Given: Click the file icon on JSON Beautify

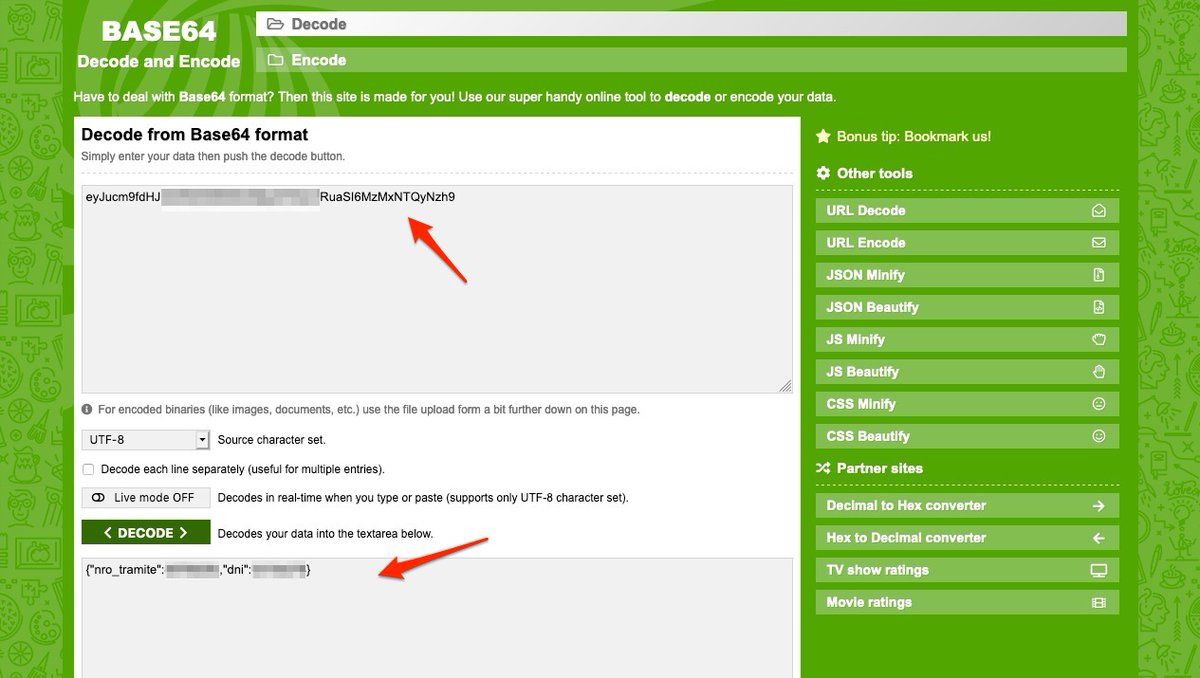Looking at the screenshot, I should click(1099, 307).
